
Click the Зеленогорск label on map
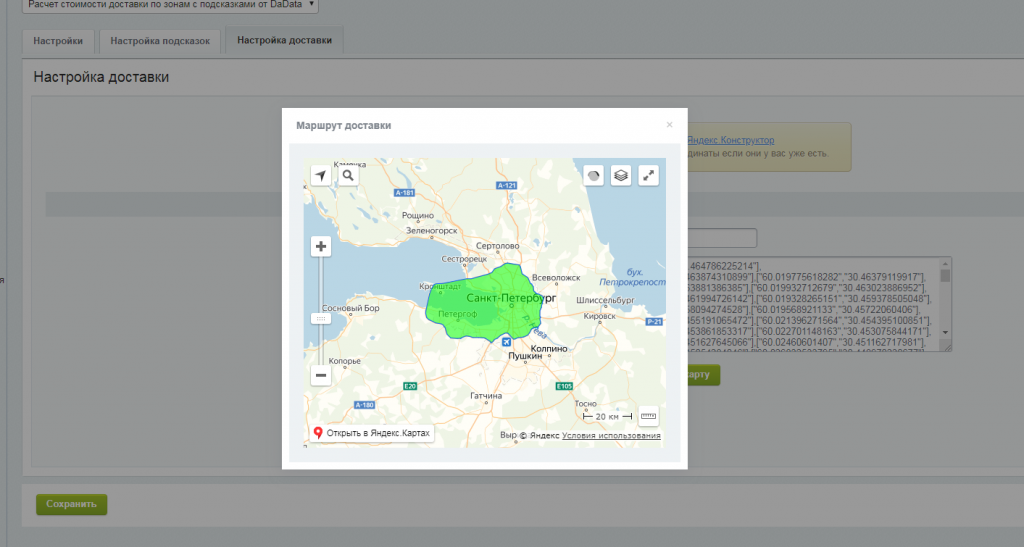pyautogui.click(x=432, y=231)
